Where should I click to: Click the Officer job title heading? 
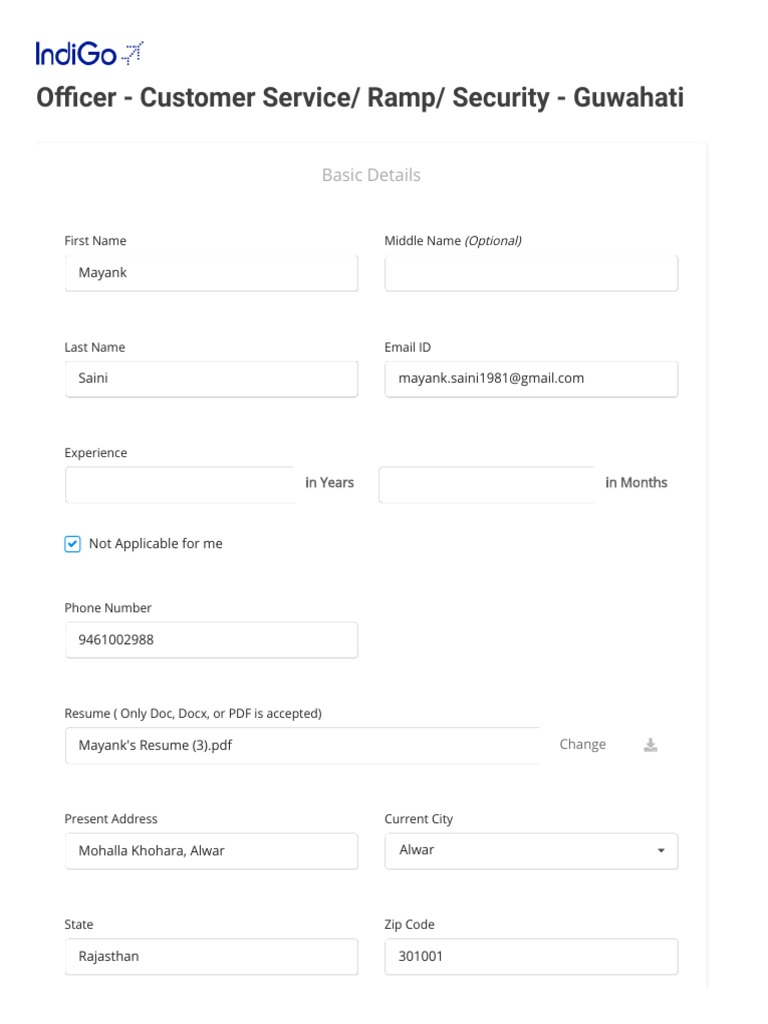(360, 98)
